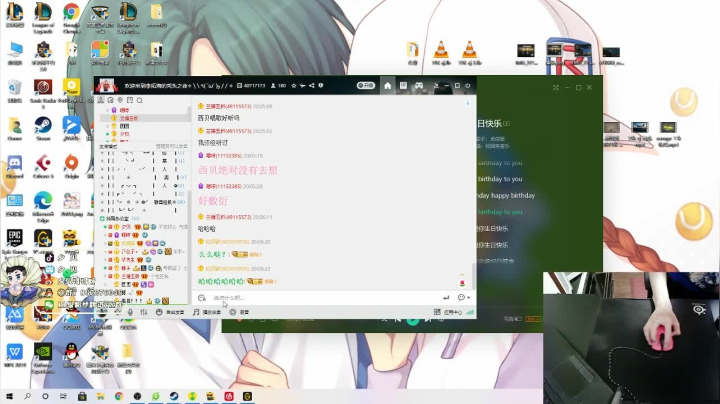Select the user list tab icon
Image resolution: width=720 pixels, height=404 pixels.
(x=101, y=100)
